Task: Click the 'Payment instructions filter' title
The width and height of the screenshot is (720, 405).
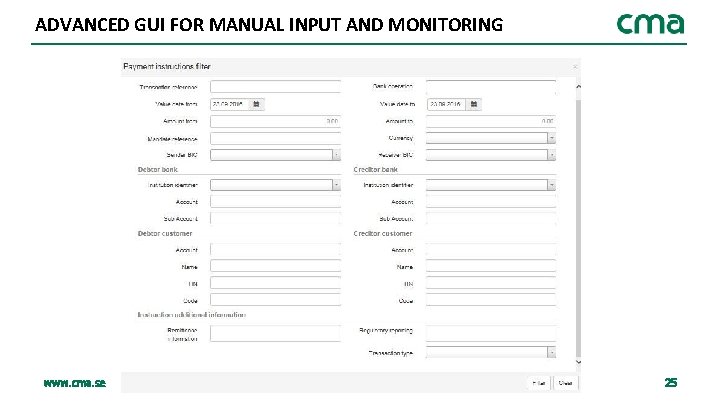Action: pos(167,67)
